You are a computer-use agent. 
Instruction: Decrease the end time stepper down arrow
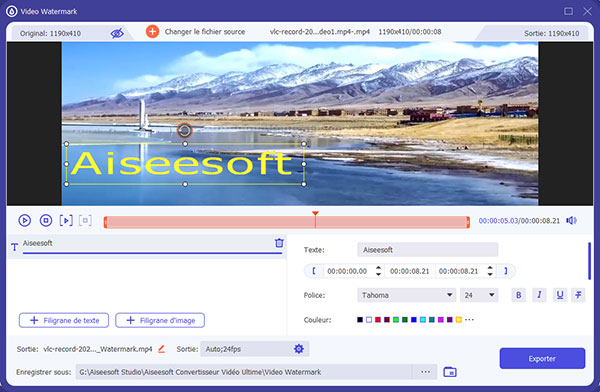pos(490,274)
